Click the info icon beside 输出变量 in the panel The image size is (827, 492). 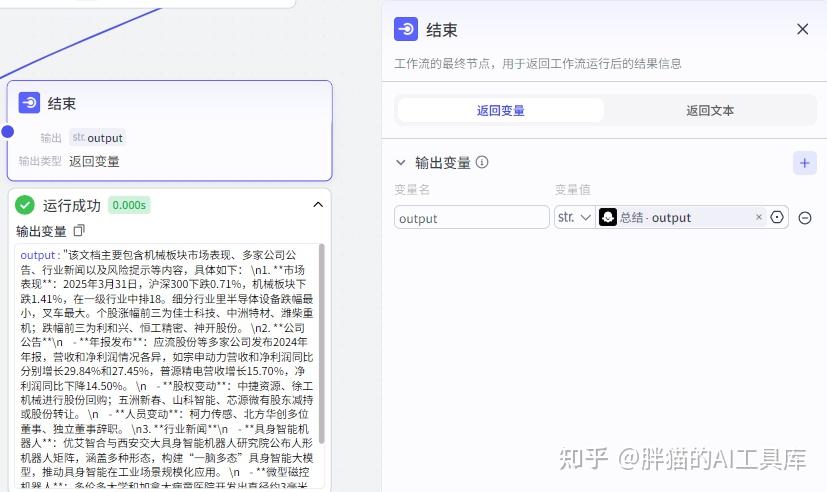482,162
